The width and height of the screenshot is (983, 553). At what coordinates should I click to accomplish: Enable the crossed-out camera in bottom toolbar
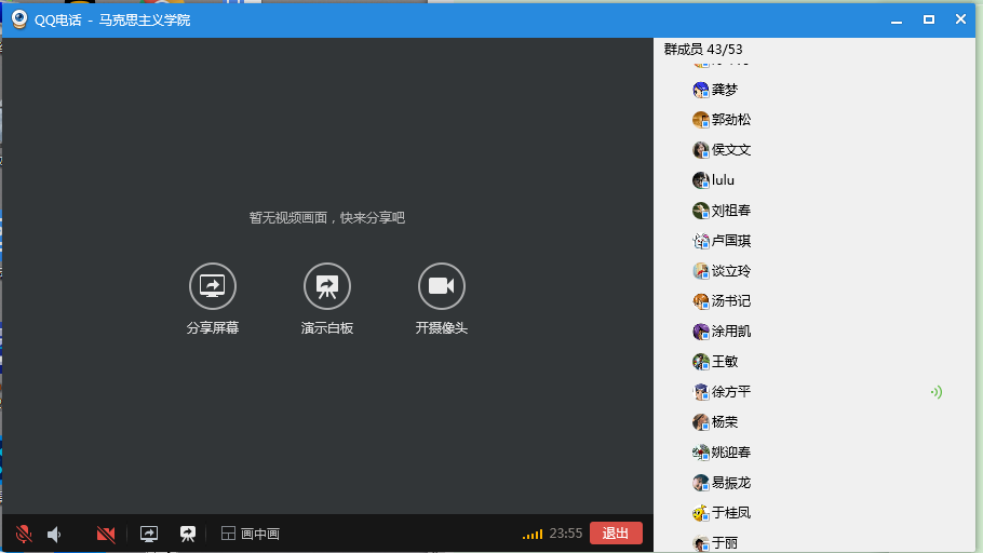tap(106, 534)
